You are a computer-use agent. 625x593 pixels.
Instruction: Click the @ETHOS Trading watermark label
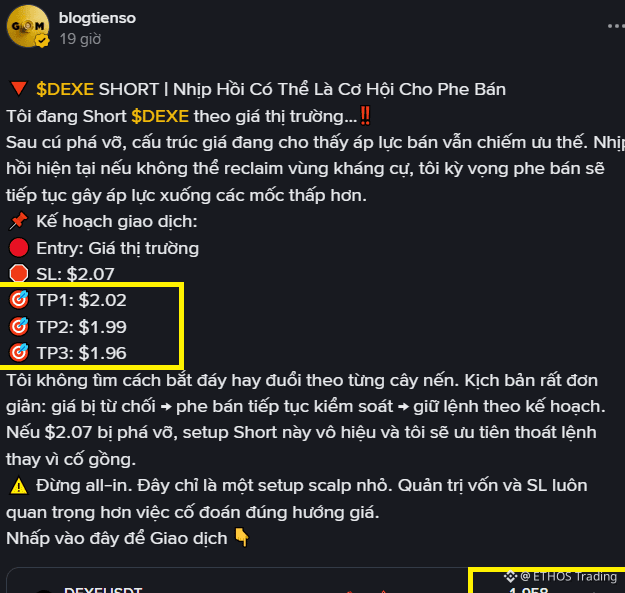pos(561,577)
